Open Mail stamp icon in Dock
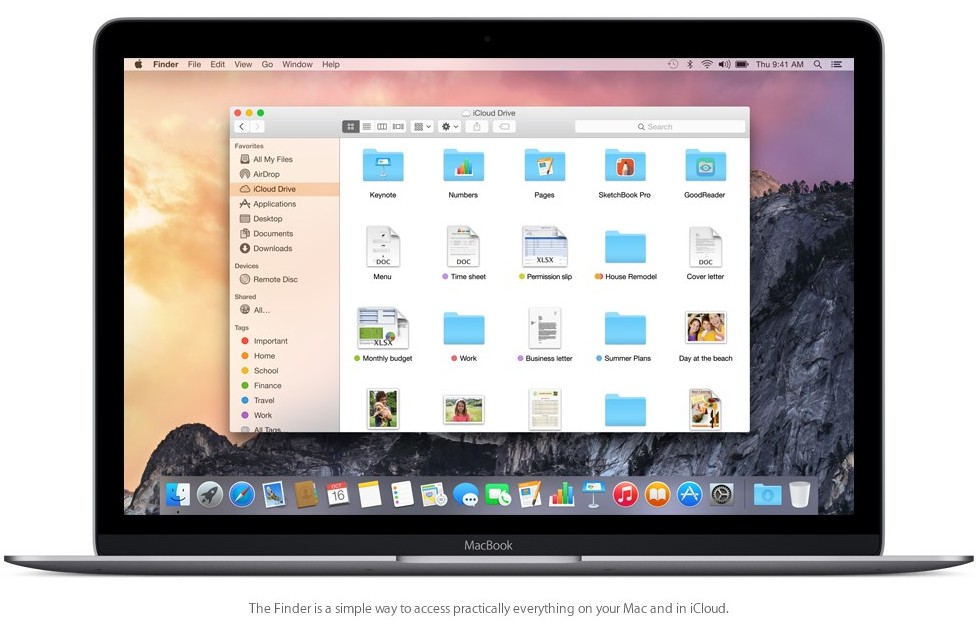This screenshot has width=976, height=636. (x=274, y=495)
